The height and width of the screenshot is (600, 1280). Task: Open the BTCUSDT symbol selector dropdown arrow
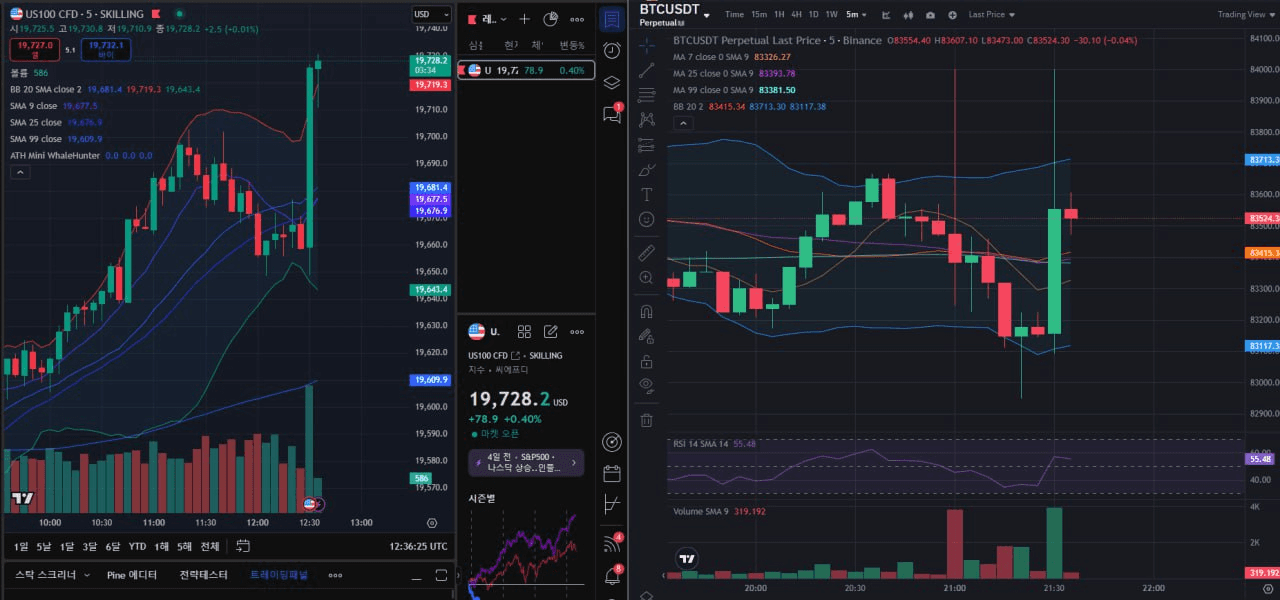point(706,15)
